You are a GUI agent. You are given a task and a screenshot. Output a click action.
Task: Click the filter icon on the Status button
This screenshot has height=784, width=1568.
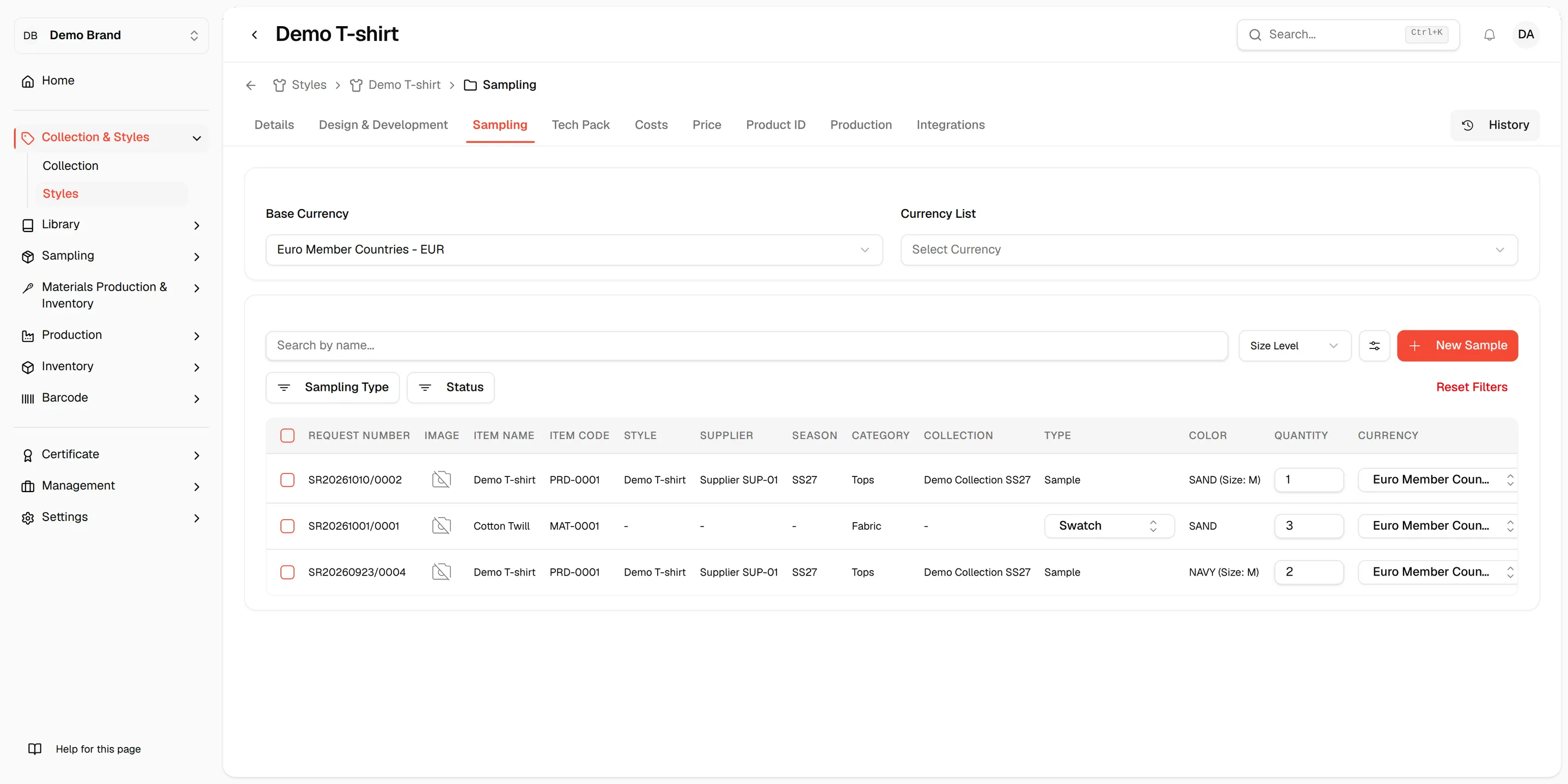click(x=425, y=388)
